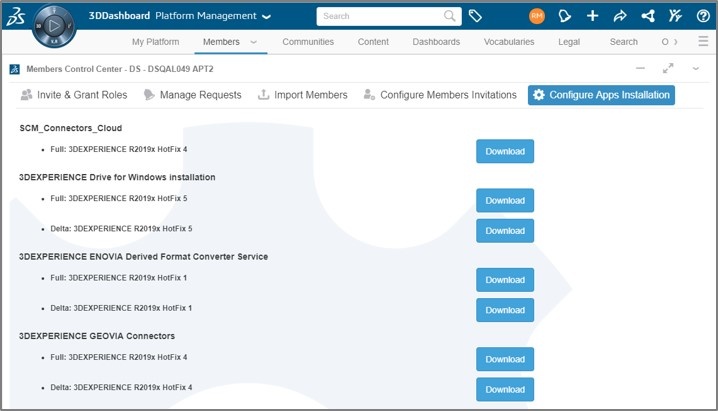Viewport: 718px width, 411px height.
Task: Click the share arrow icon
Action: (620, 16)
